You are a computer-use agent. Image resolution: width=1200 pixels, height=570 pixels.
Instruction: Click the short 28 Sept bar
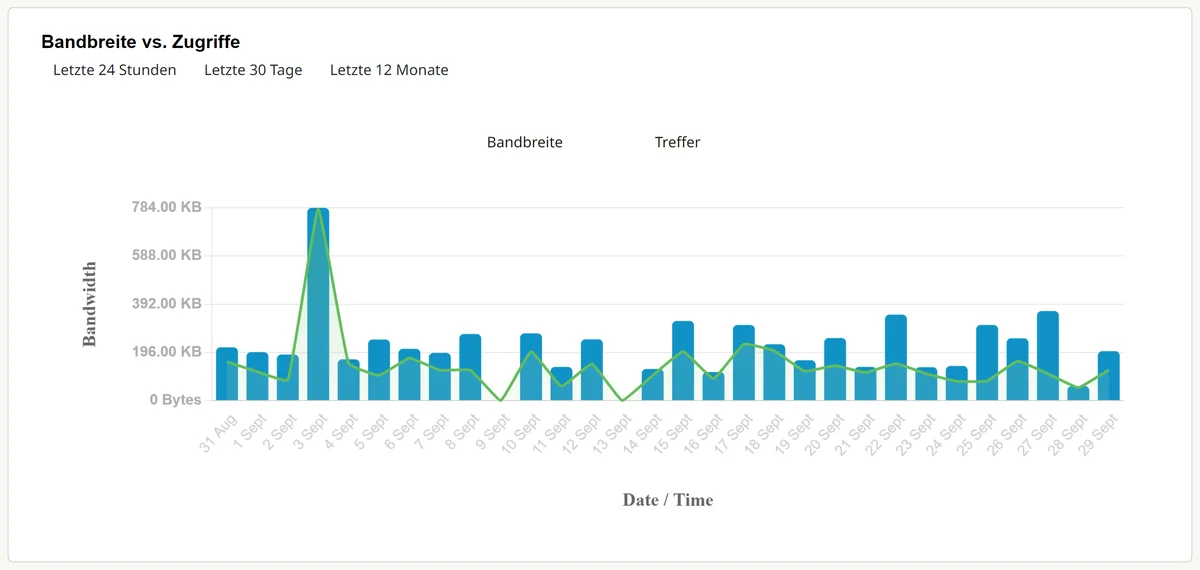tap(1078, 393)
